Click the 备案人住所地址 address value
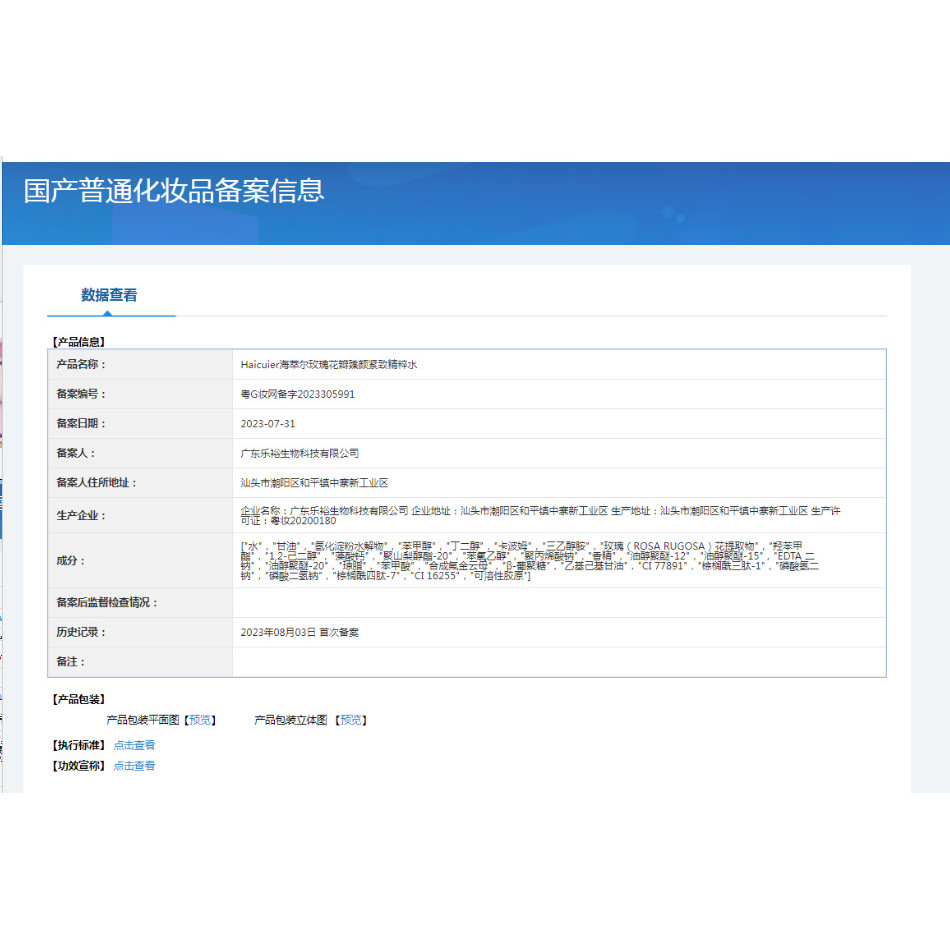950x950 pixels. (314, 483)
